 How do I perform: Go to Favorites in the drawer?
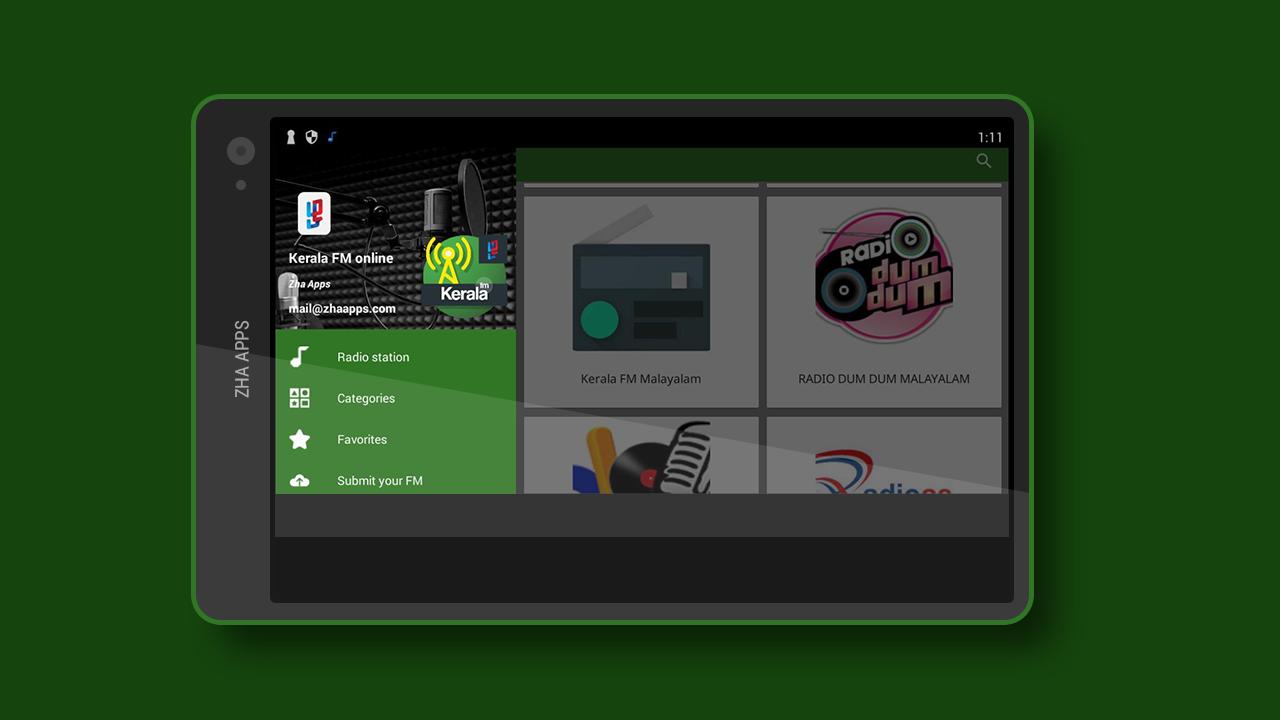tap(396, 439)
